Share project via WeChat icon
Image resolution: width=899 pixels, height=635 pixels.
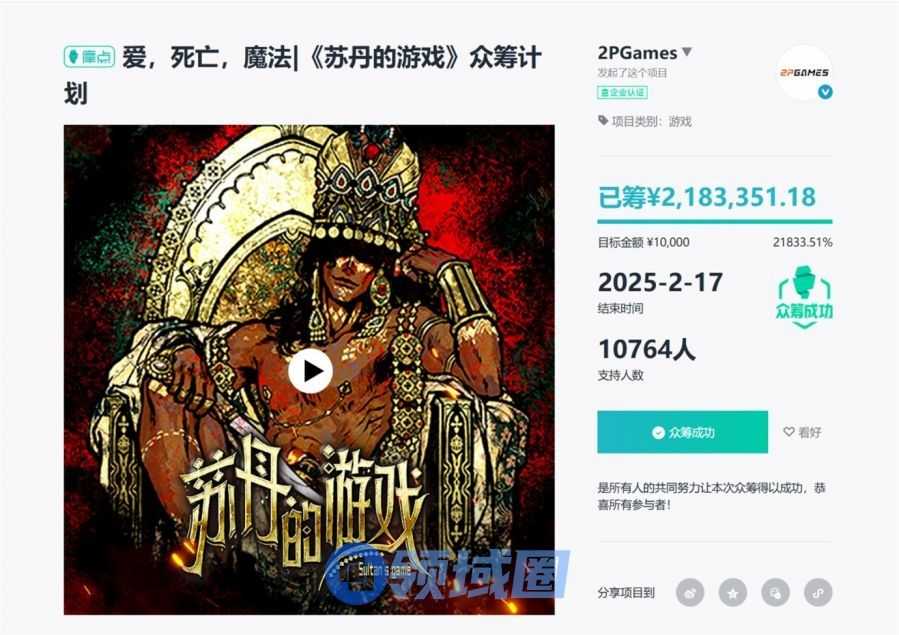pos(775,593)
